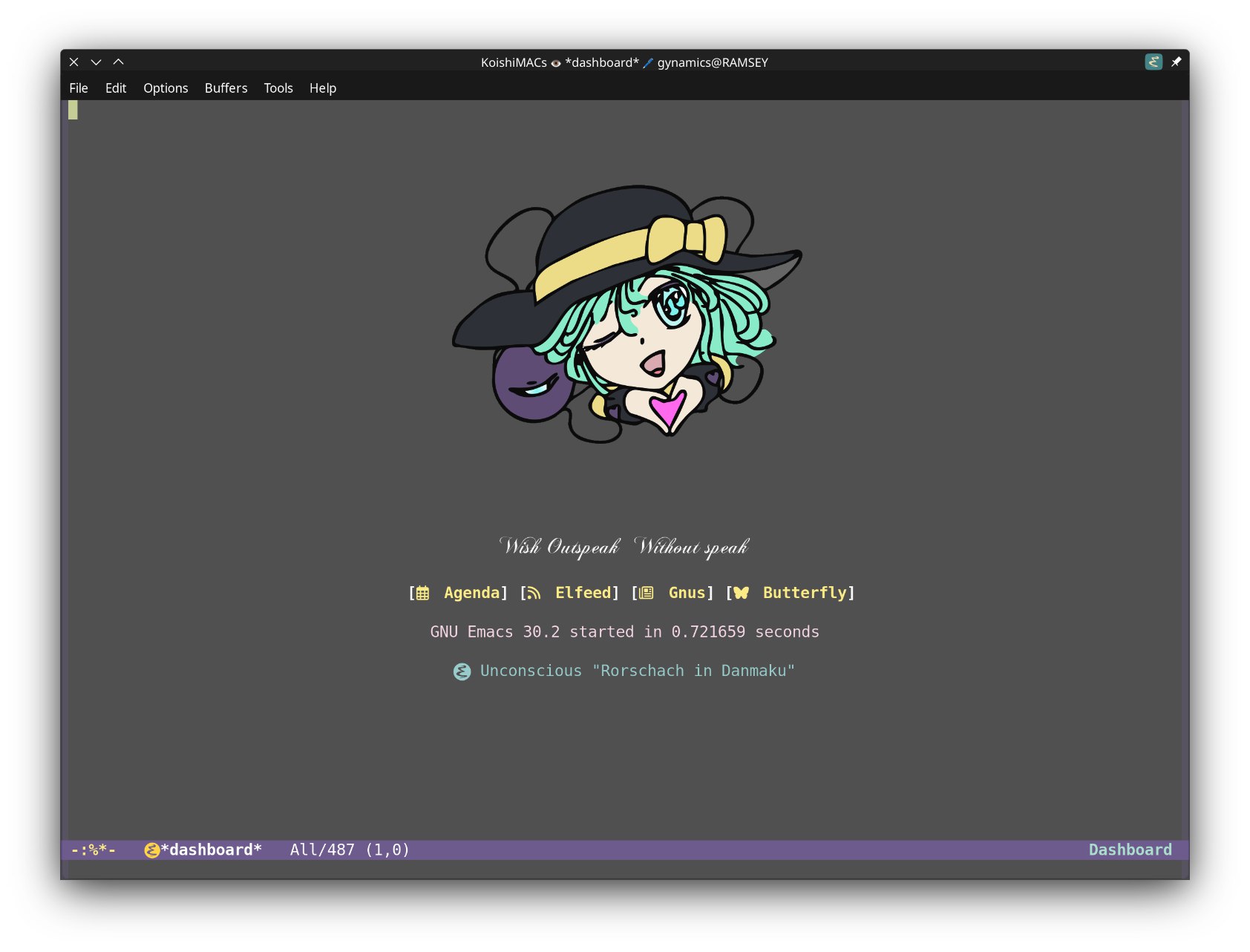Image resolution: width=1250 pixels, height=952 pixels.
Task: Click the newspaper icon beside Gnus
Action: tap(647, 593)
